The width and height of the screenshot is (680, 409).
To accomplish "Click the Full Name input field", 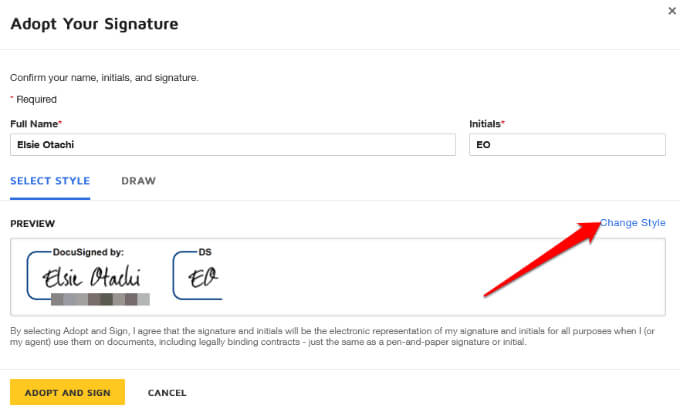I will tap(218, 145).
